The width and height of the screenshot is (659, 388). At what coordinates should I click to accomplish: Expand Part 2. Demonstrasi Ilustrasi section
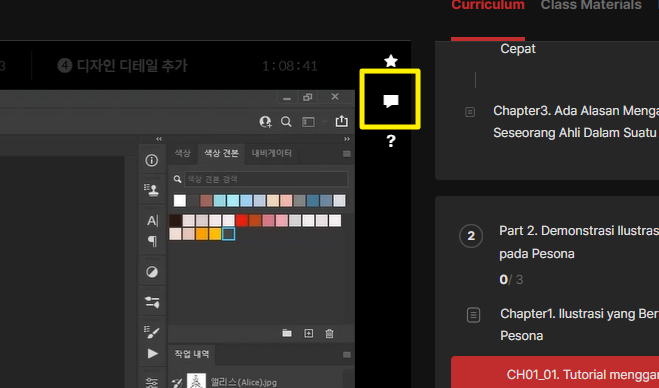pos(579,242)
